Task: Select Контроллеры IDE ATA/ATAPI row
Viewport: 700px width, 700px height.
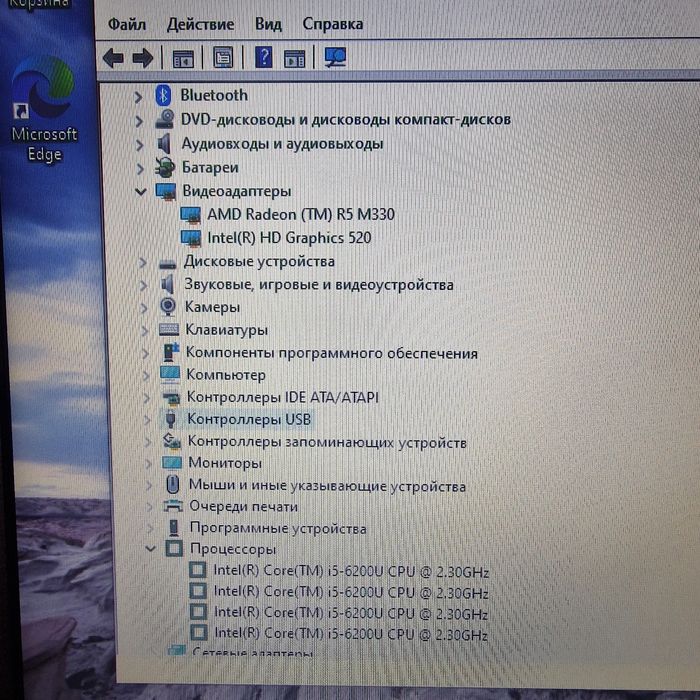Action: 283,397
